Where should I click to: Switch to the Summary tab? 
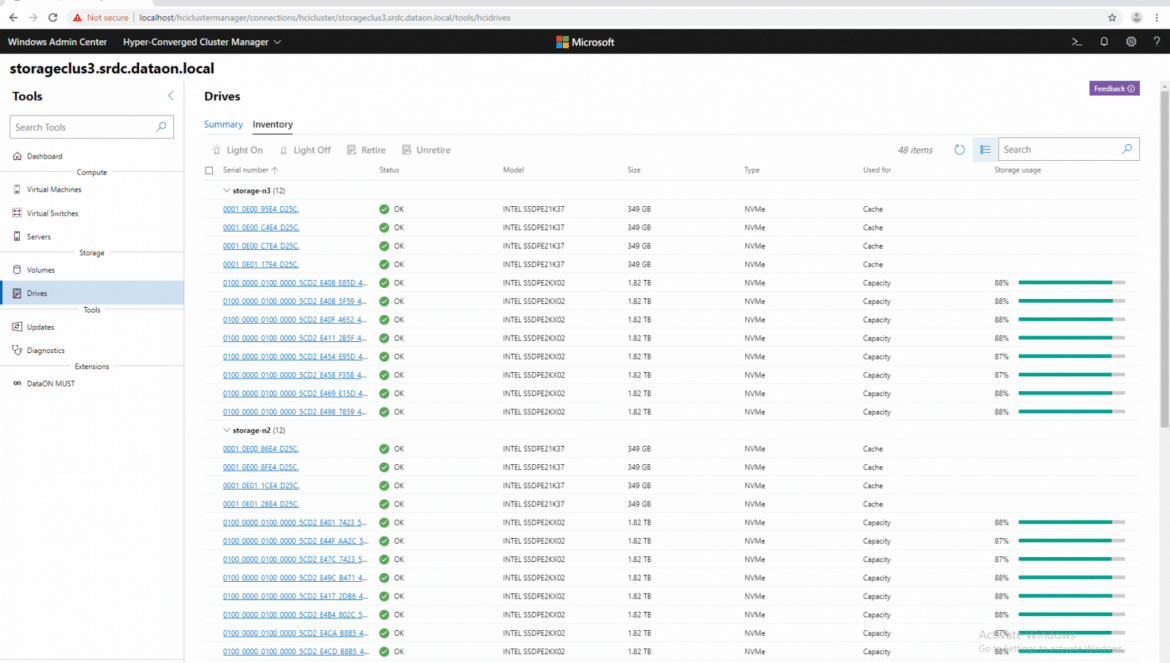point(223,125)
